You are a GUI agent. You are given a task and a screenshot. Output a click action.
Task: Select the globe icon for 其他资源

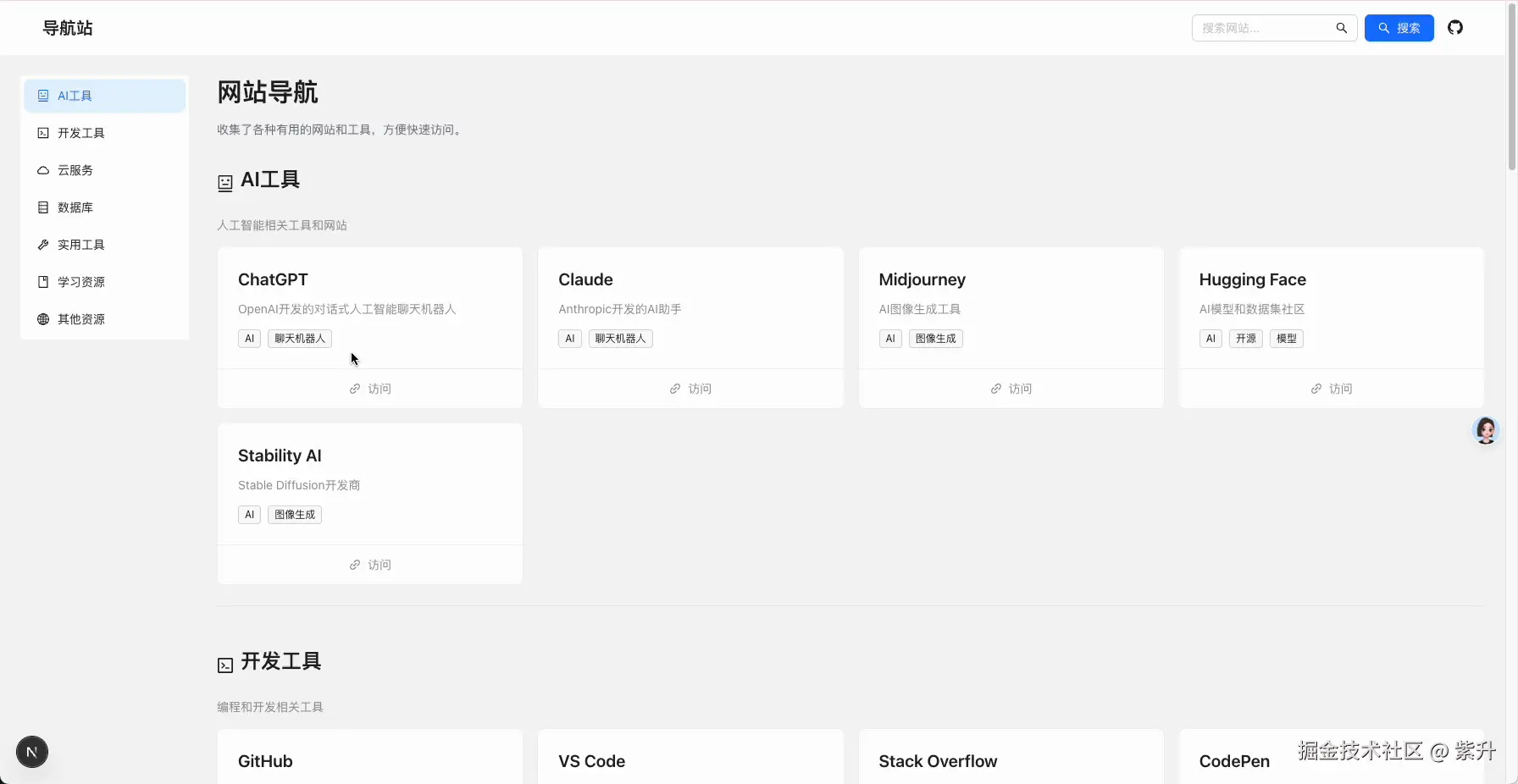(42, 319)
